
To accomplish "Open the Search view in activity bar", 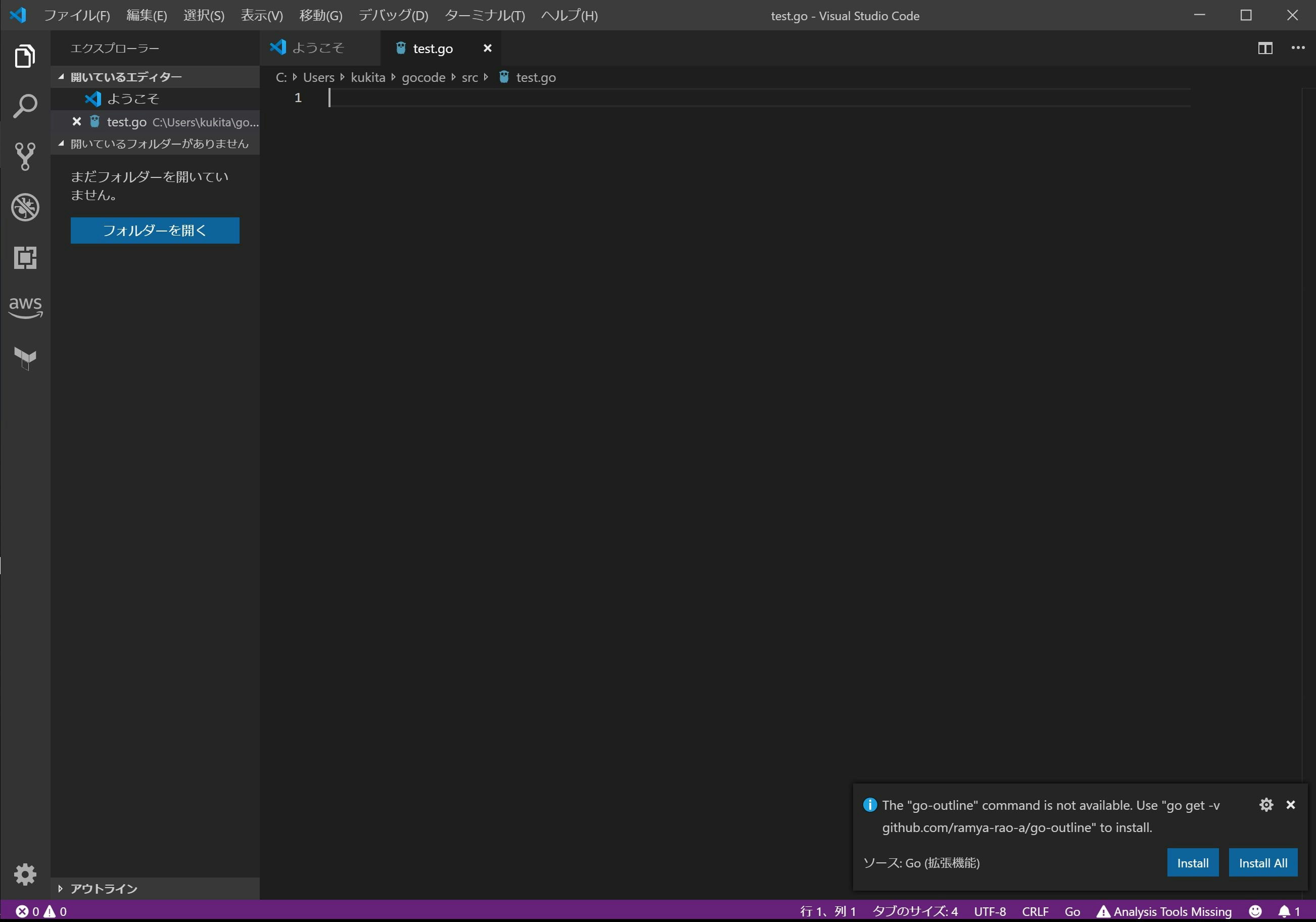I will 25,106.
